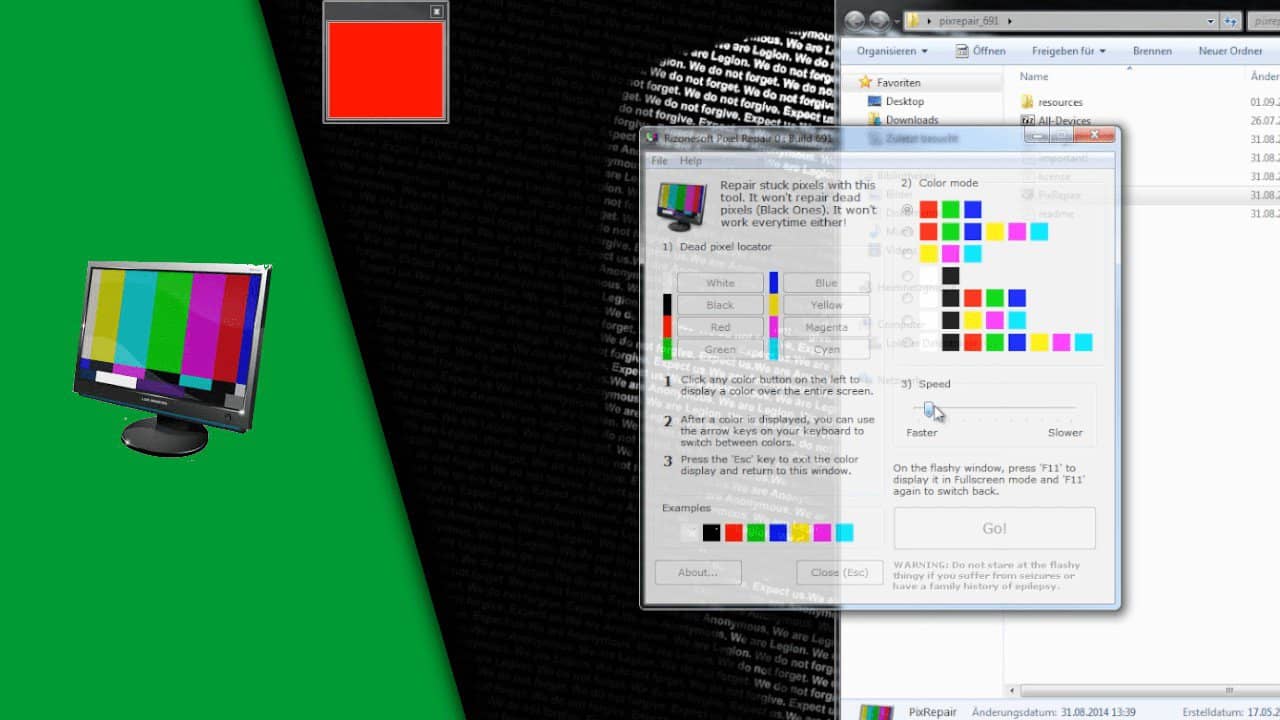This screenshot has height=720, width=1280.
Task: Click the Close (Esc) button
Action: point(840,572)
